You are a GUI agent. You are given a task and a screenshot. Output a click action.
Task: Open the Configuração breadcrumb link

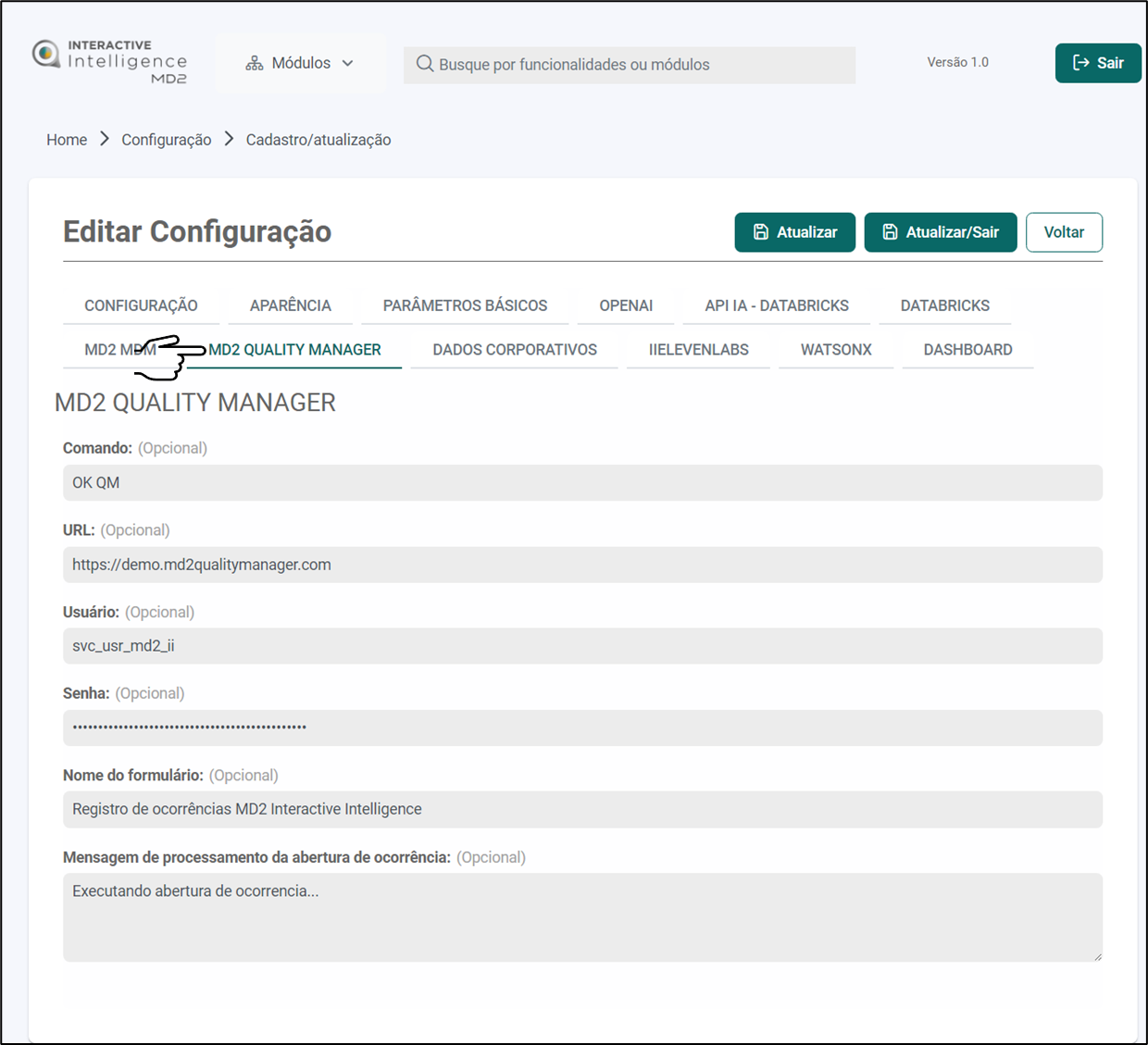167,140
